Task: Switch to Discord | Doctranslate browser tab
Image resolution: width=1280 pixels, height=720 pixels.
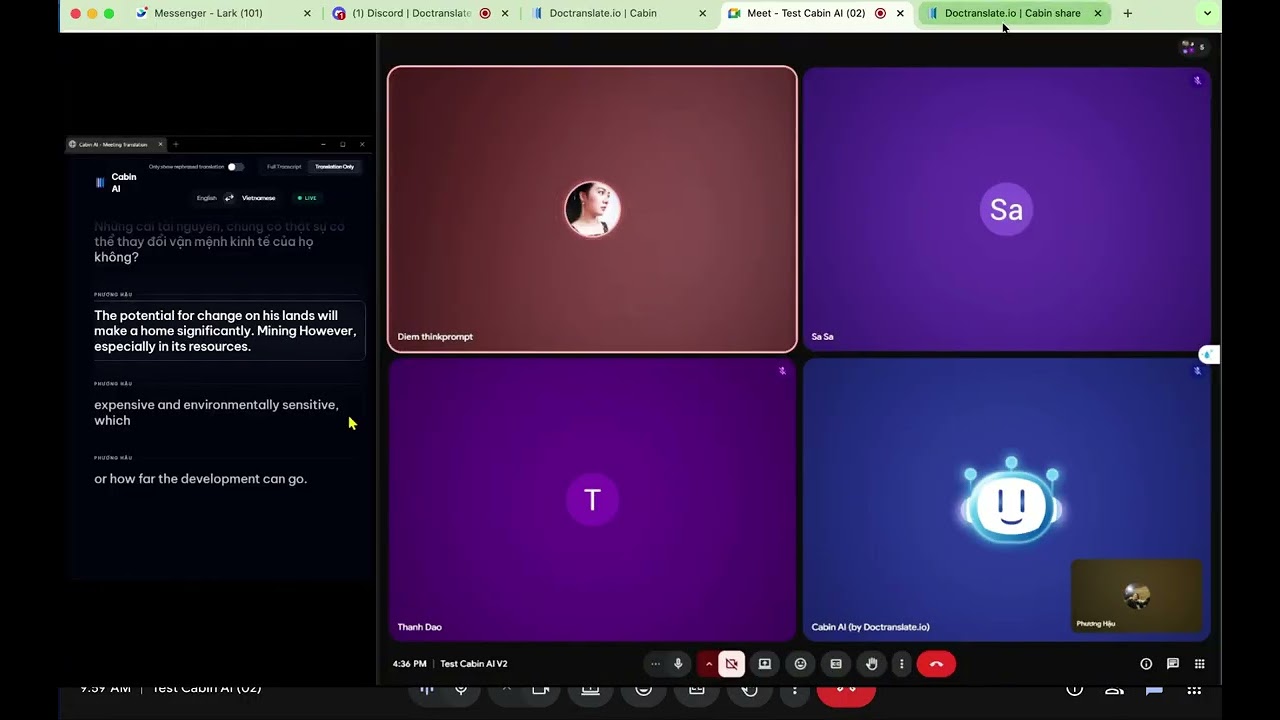Action: pos(411,14)
